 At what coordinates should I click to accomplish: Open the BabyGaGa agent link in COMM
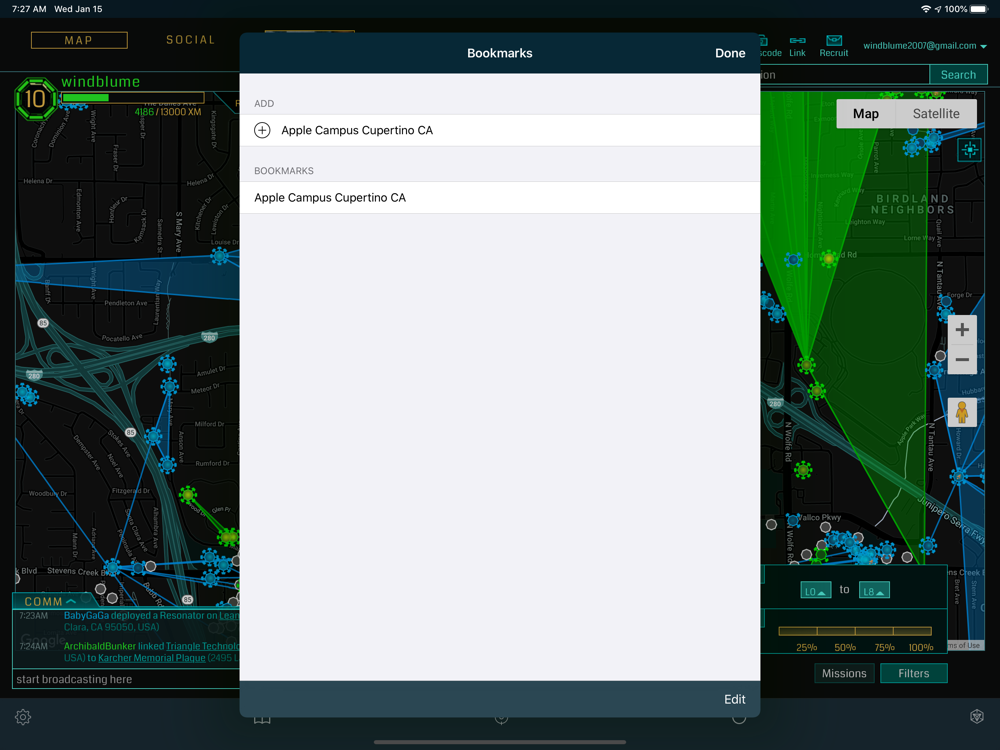[86, 615]
